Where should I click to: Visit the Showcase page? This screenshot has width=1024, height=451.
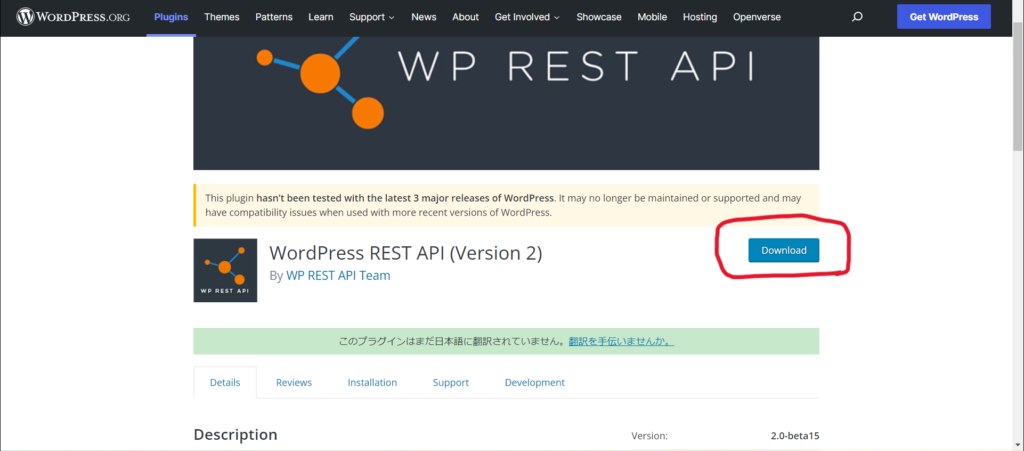click(599, 17)
